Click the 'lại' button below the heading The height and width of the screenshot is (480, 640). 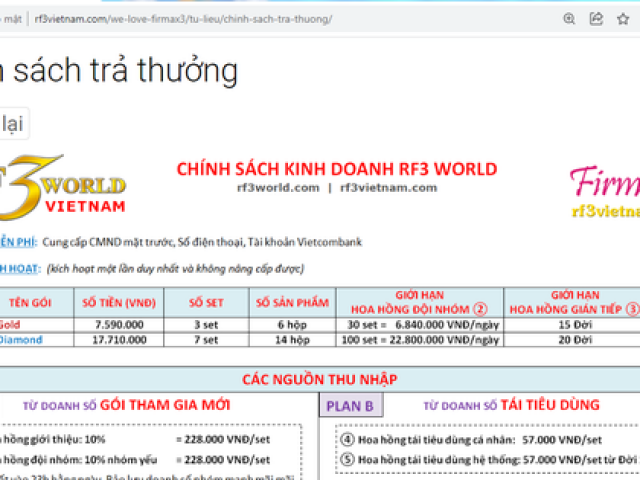[14, 124]
